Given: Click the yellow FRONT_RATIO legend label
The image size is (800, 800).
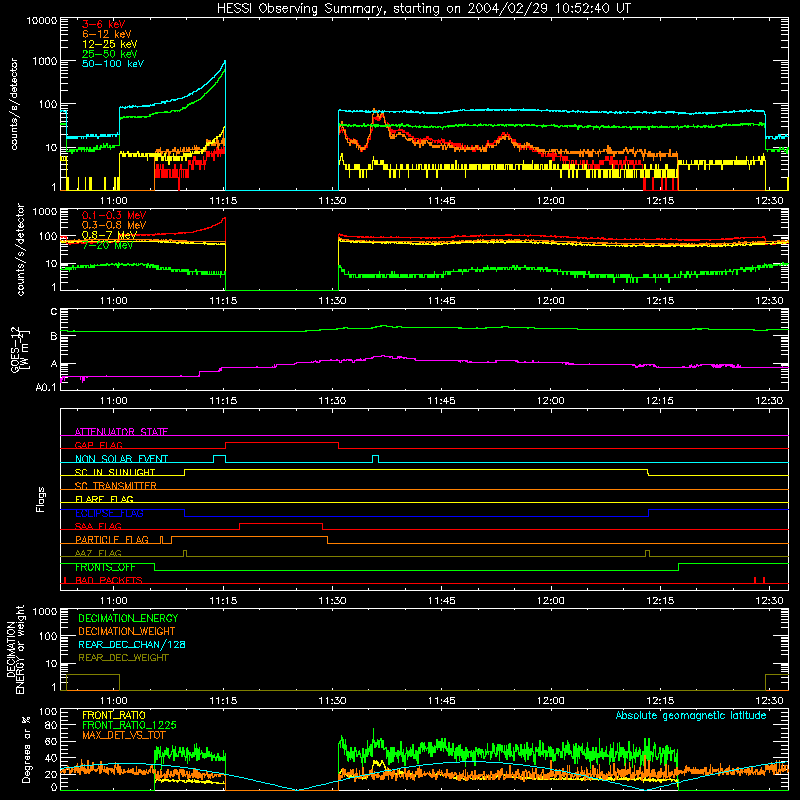Looking at the screenshot, I should [114, 715].
